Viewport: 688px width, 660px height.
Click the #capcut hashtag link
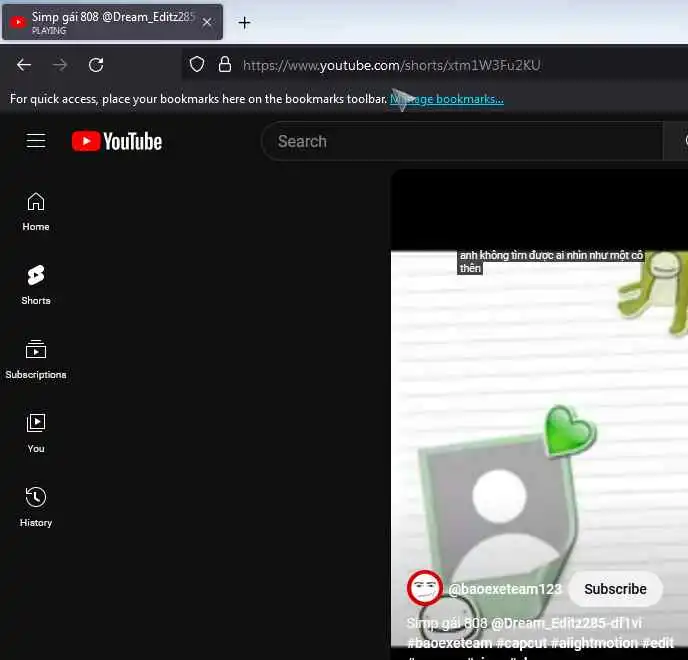[522, 643]
